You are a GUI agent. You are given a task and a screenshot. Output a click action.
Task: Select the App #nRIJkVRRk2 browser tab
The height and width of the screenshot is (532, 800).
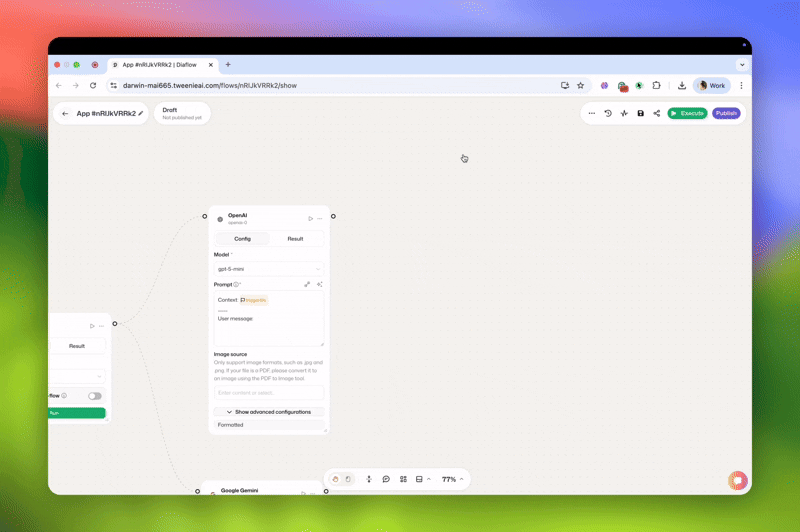(x=162, y=65)
